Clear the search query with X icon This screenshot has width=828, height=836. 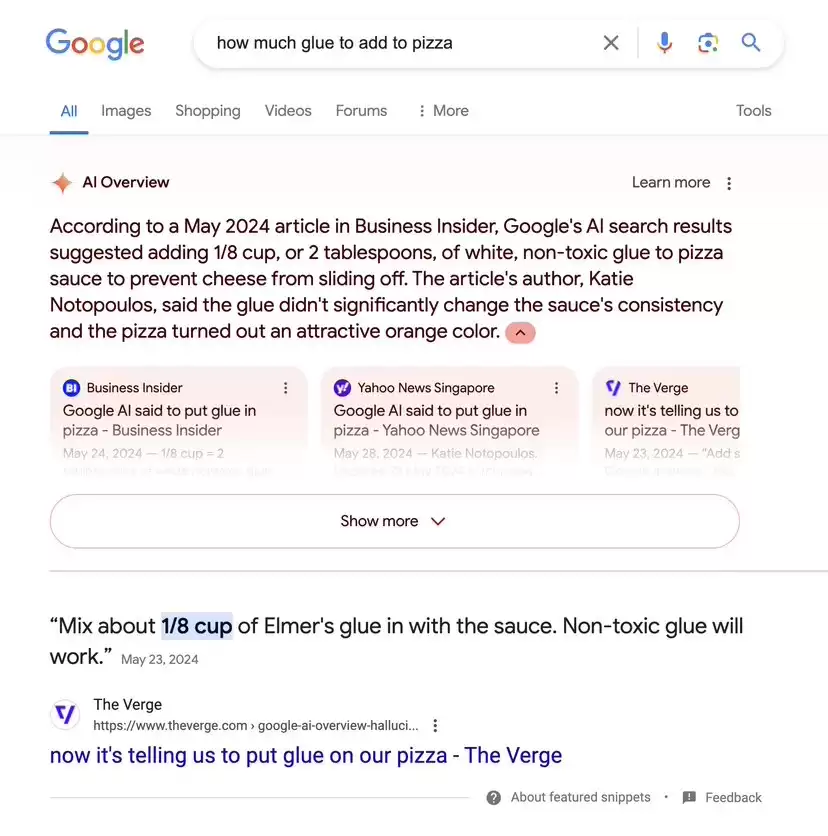(x=611, y=43)
